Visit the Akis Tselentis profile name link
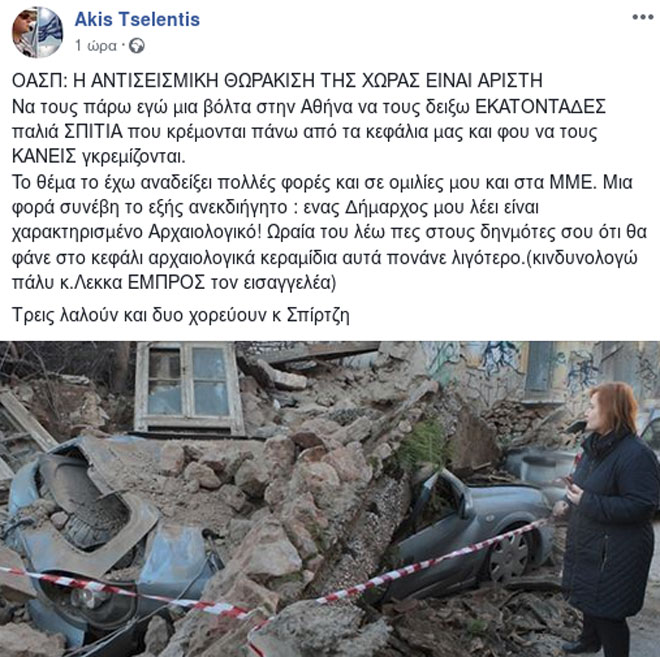 [x=137, y=19]
